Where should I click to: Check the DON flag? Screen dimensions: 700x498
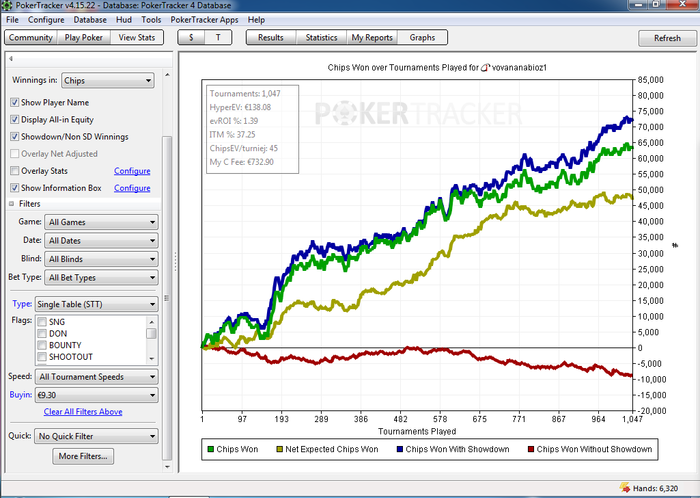[x=42, y=333]
